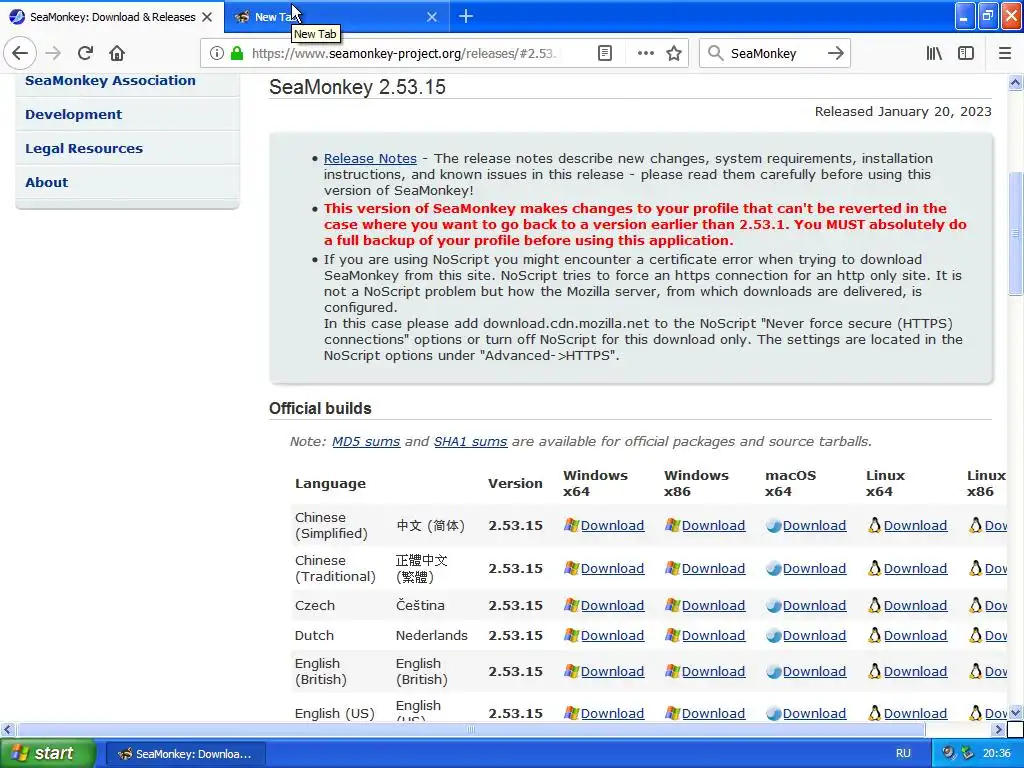Open the SHA1 sums link

pos(470,441)
